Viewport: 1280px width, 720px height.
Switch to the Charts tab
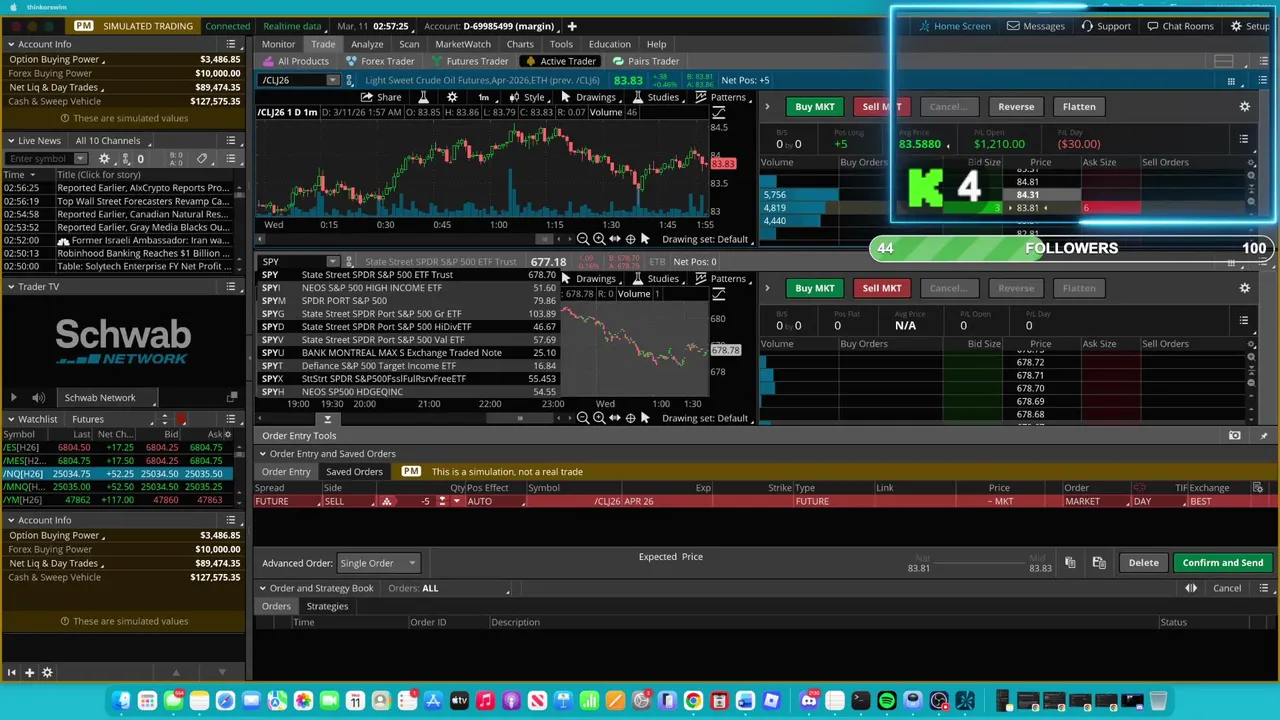click(520, 44)
